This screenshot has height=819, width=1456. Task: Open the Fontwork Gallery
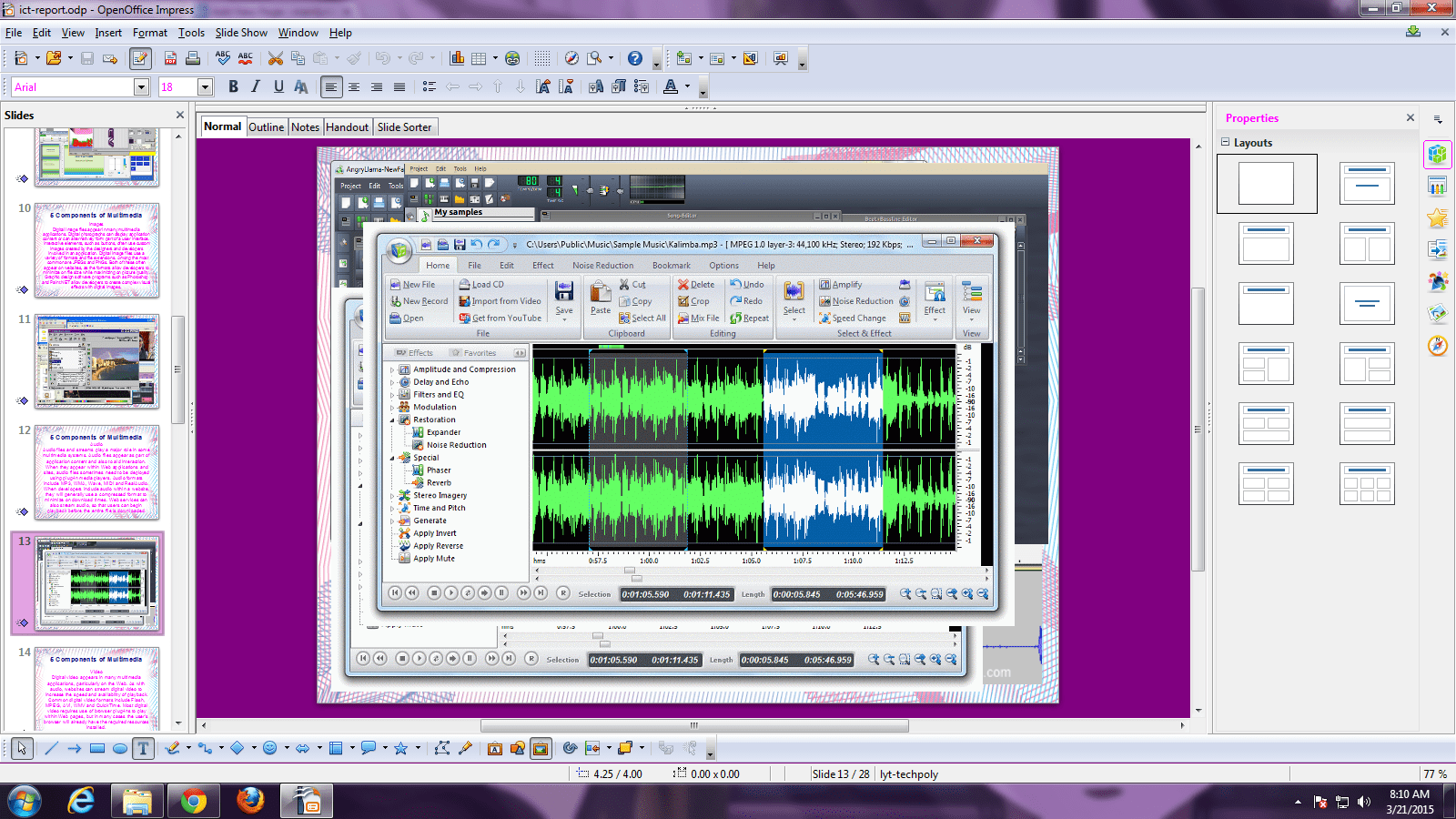tap(495, 748)
